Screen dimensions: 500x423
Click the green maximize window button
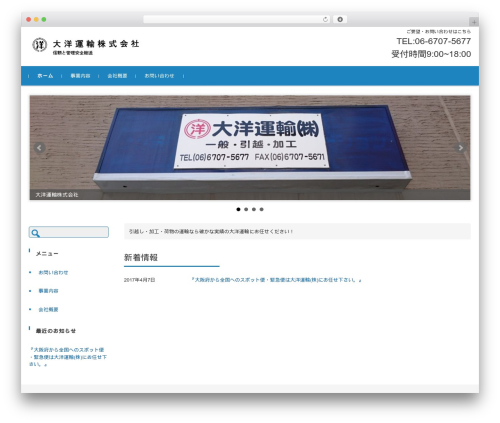click(x=44, y=19)
